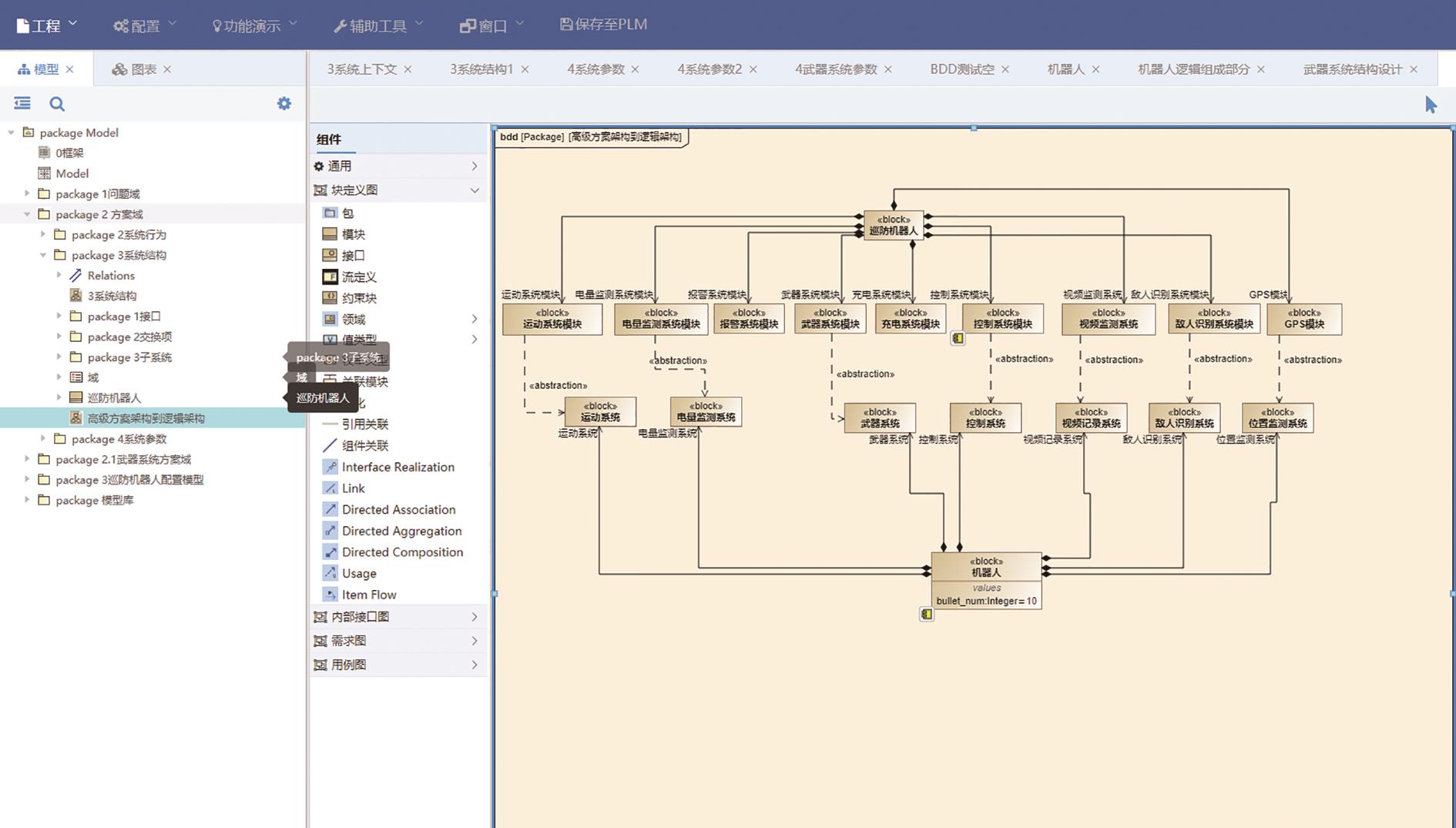The width and height of the screenshot is (1456, 828).
Task: Expand the 需求图 section
Action: click(x=475, y=641)
